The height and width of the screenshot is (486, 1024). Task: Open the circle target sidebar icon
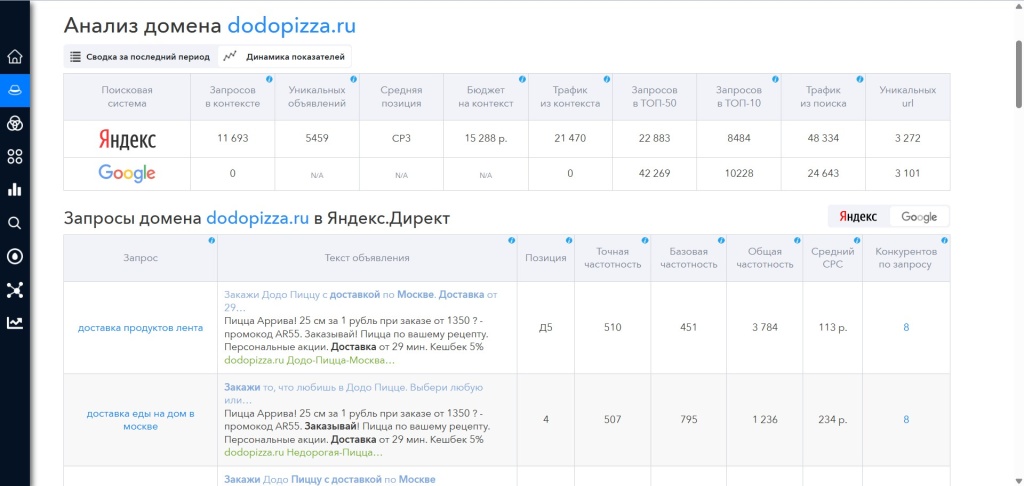[x=14, y=256]
